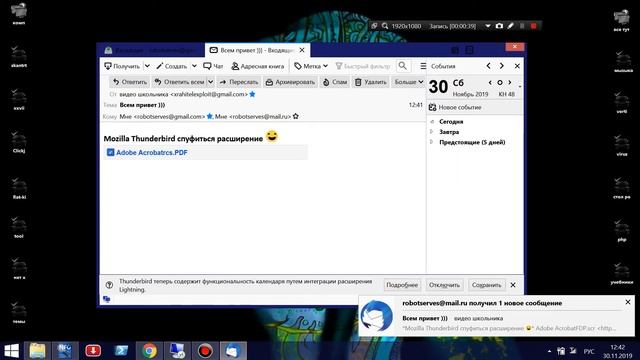Click the Удалить delete button
640x360 pixels.
371,82
